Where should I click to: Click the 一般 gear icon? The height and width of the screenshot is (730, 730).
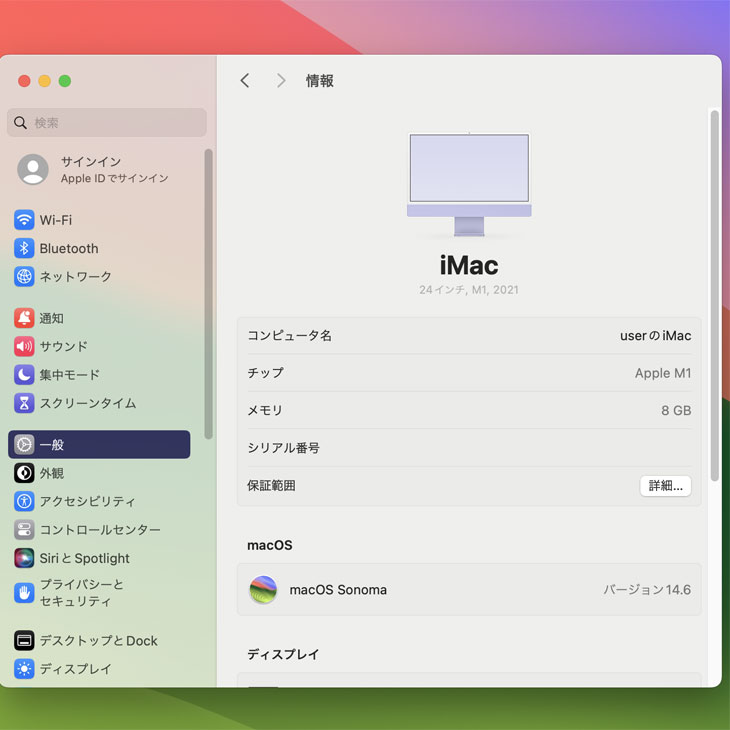click(24, 445)
